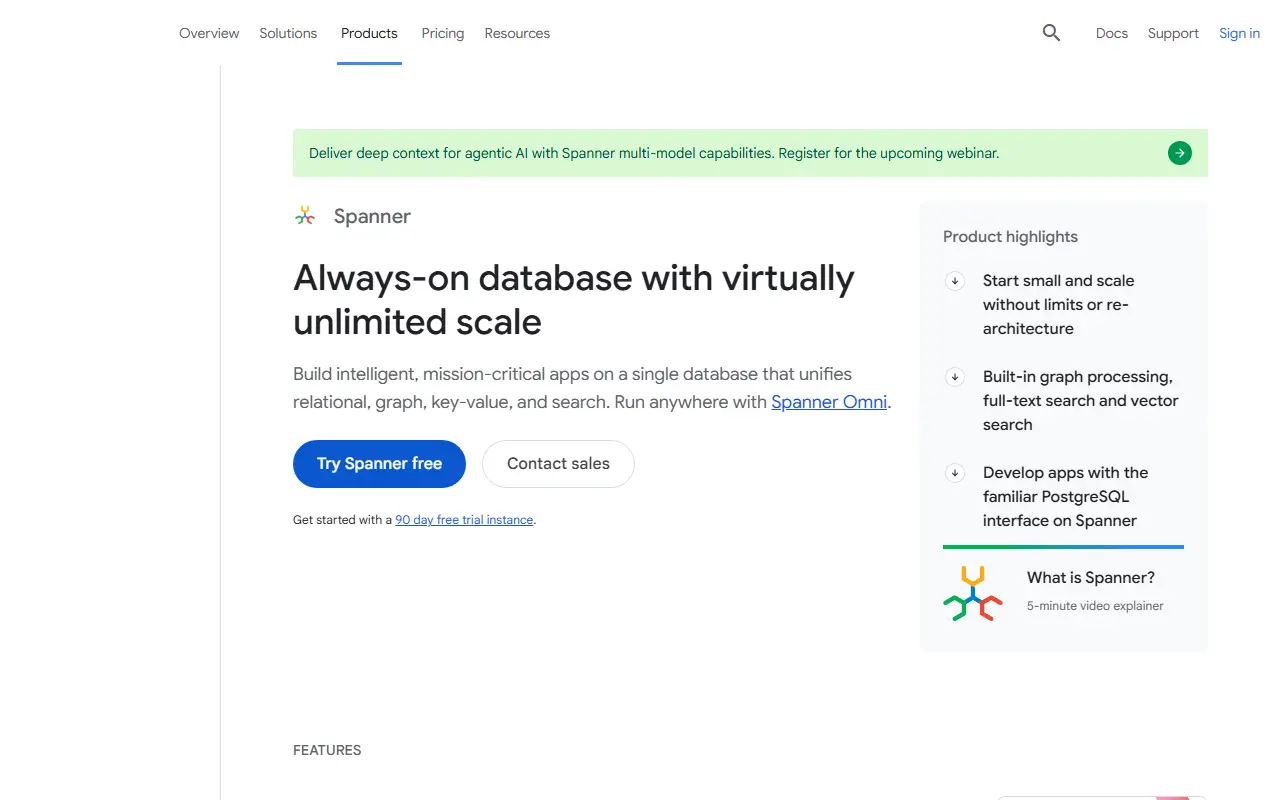Screen dimensions: 1280x800
Task: Click the small Spanner logo beside the title
Action: (305, 216)
